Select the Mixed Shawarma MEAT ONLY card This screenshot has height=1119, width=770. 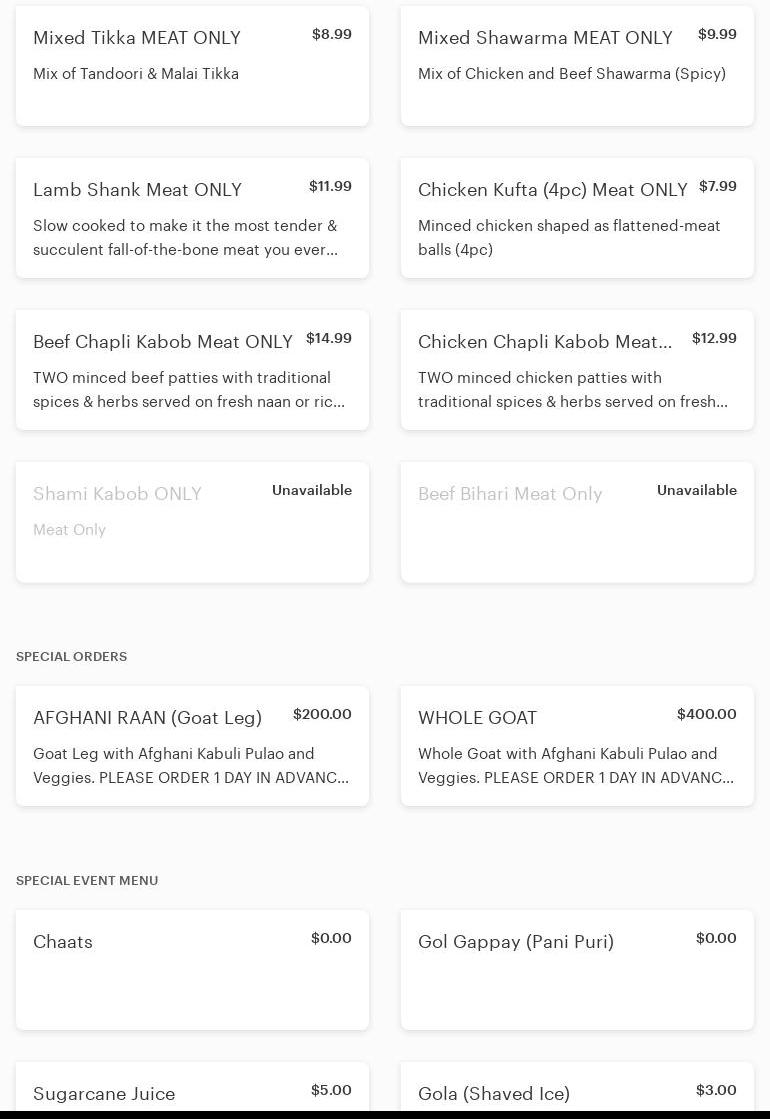(545, 38)
